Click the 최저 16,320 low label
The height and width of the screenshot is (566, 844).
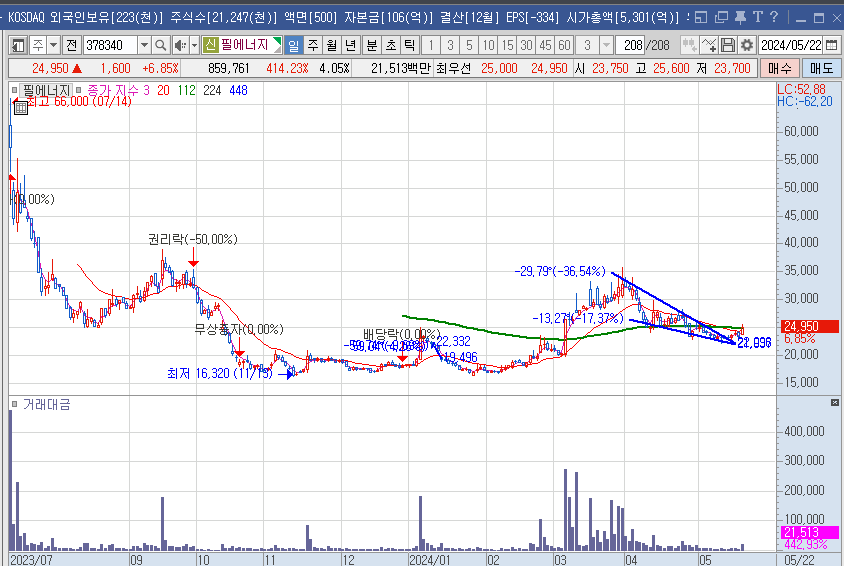point(220,373)
